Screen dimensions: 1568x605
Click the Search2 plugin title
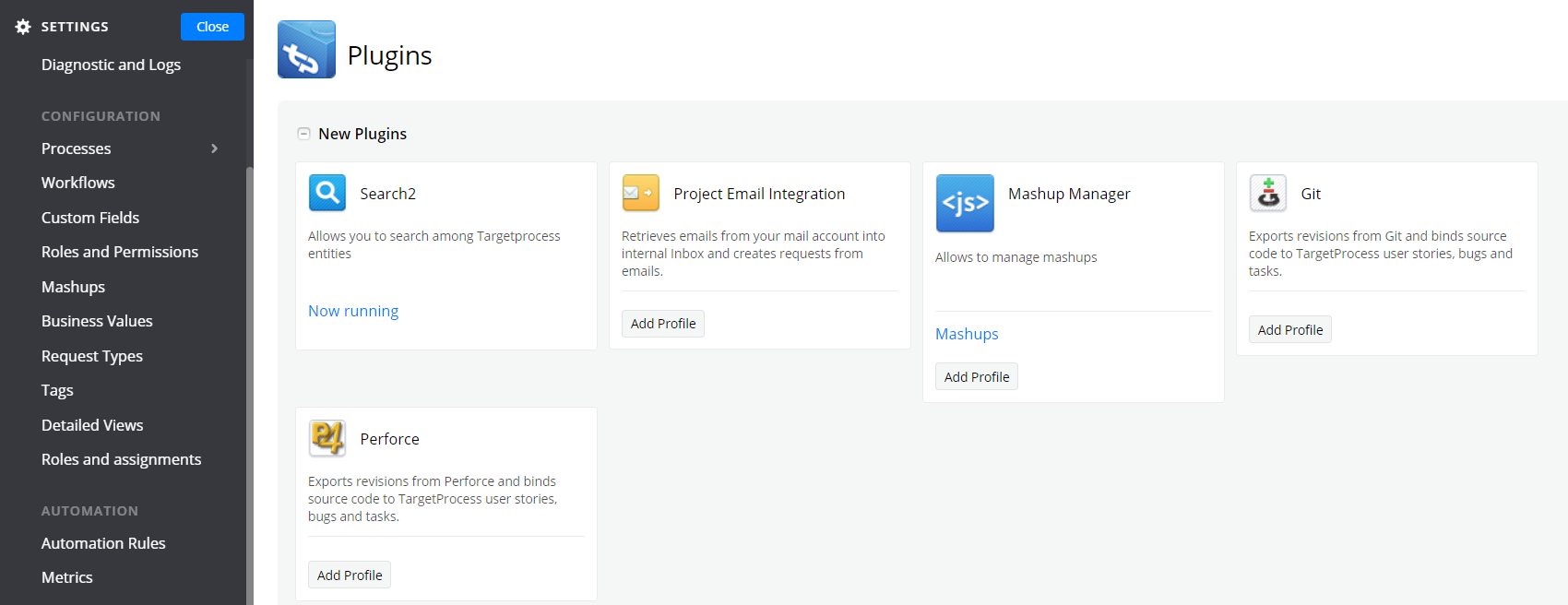(387, 194)
